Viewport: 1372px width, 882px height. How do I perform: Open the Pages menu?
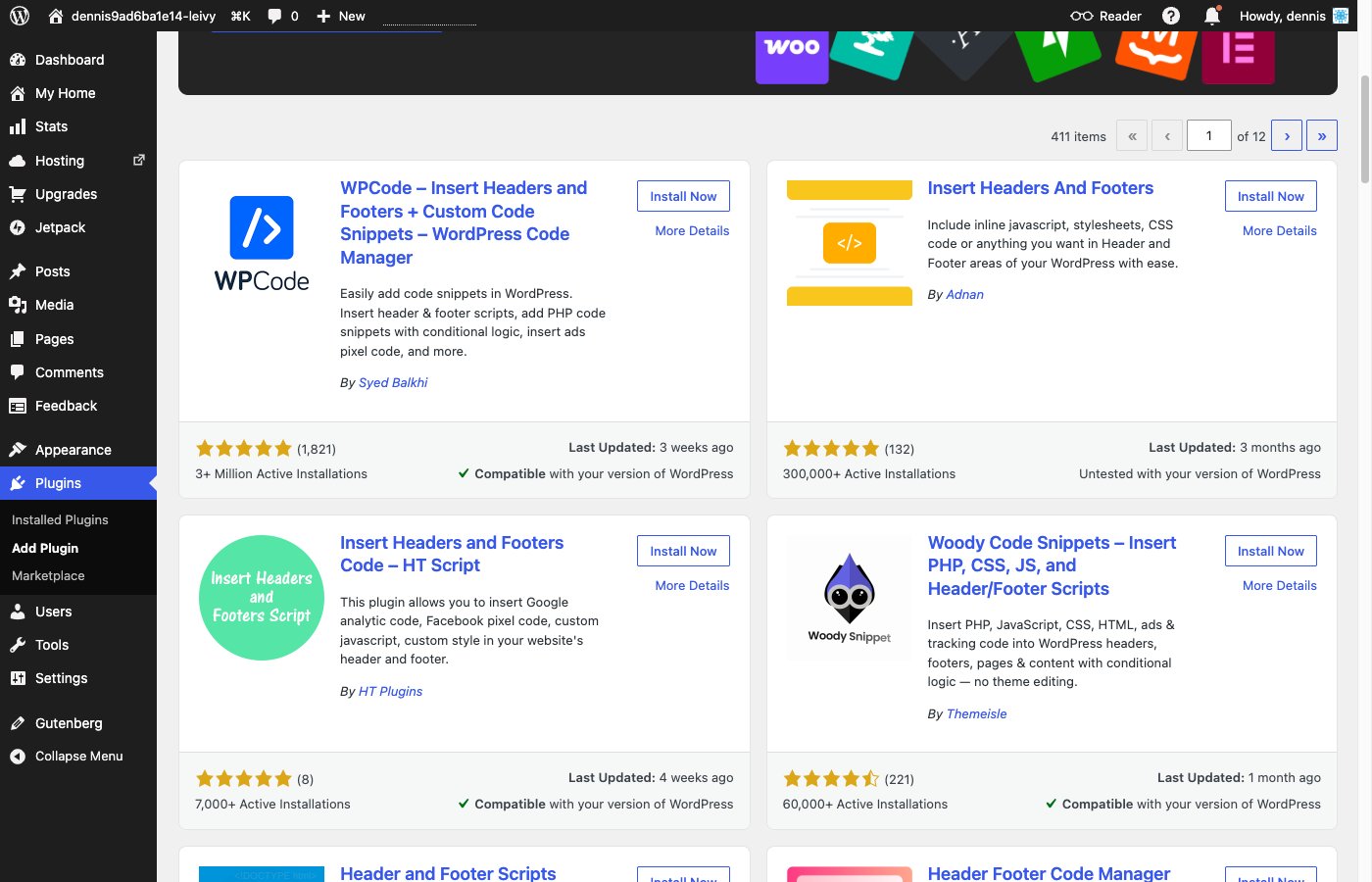[x=78, y=339]
